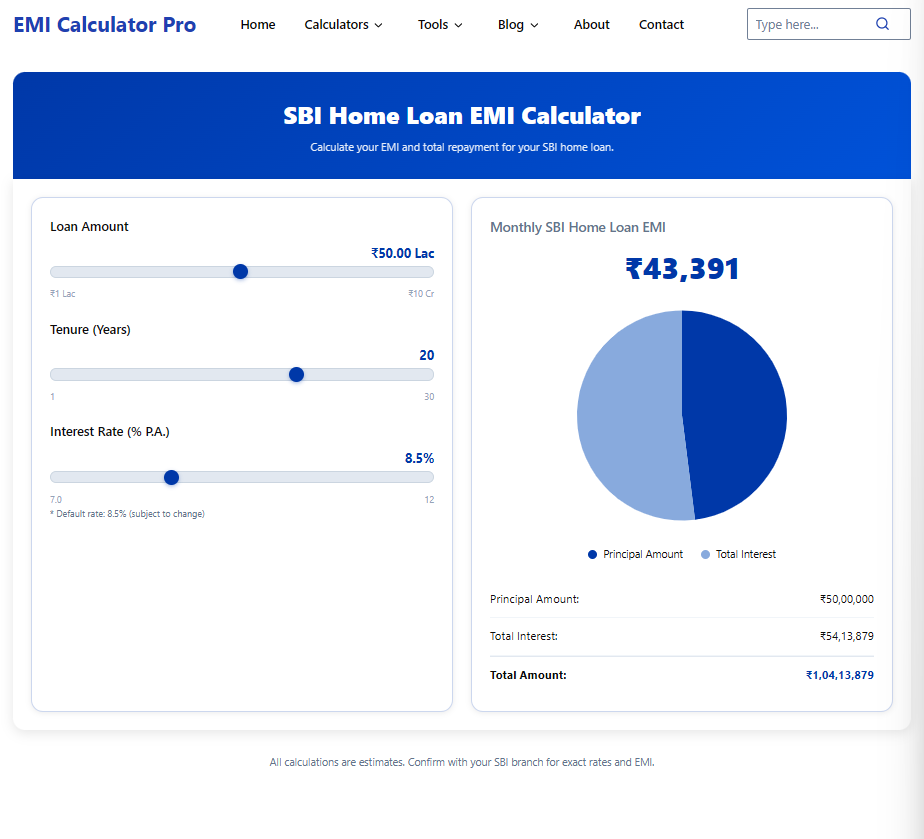Adjust the Loan Amount slider thumb

click(240, 271)
